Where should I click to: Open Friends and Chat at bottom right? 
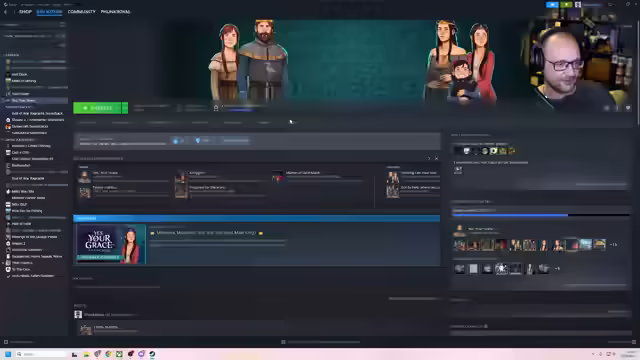tap(634, 342)
